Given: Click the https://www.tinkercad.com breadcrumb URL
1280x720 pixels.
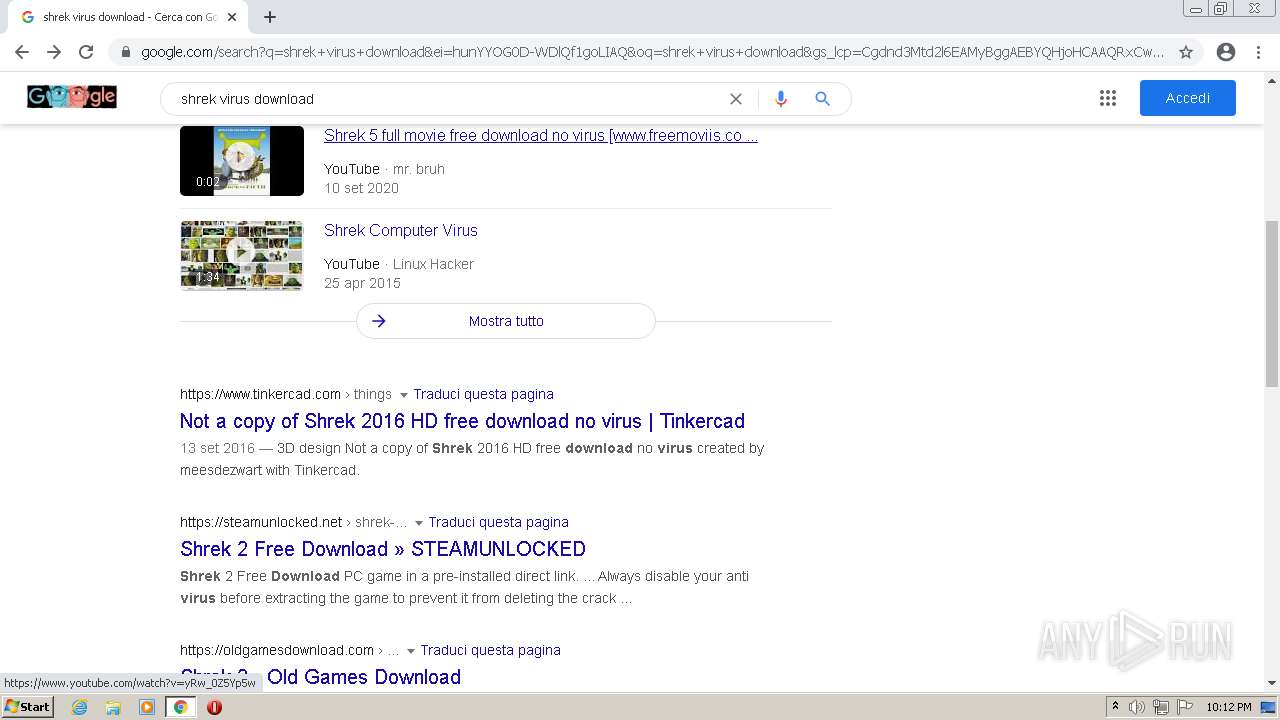Looking at the screenshot, I should (260, 394).
